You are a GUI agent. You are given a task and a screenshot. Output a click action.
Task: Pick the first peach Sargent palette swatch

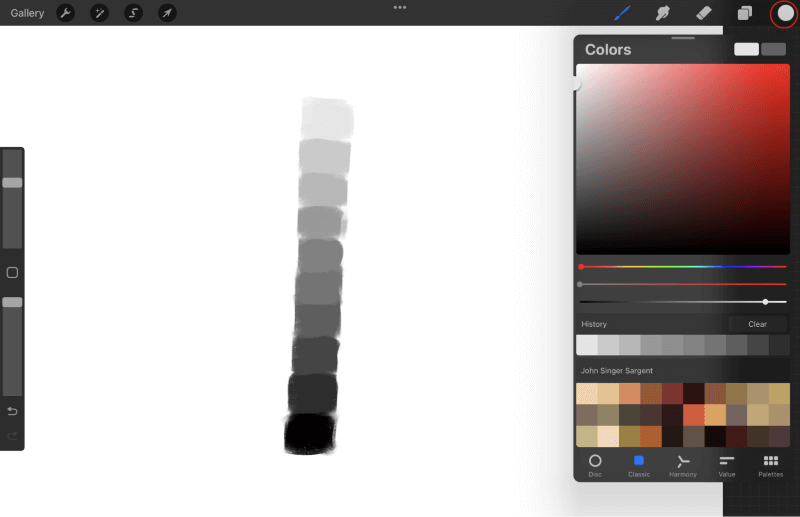tap(587, 393)
